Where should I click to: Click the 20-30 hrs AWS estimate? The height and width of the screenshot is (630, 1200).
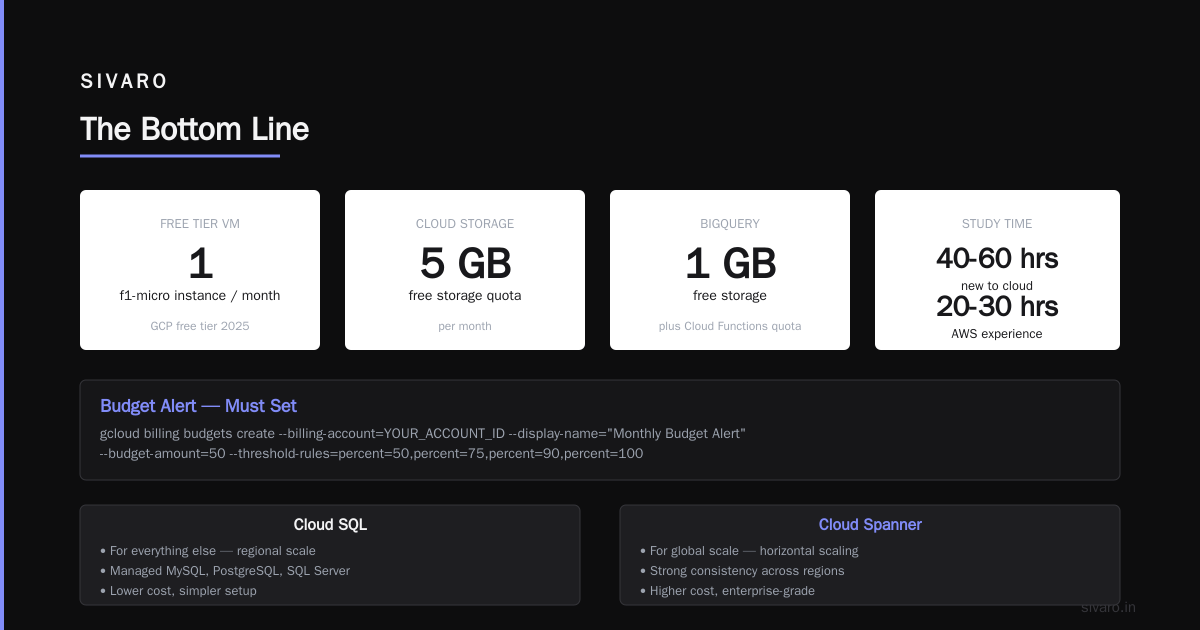coord(997,306)
